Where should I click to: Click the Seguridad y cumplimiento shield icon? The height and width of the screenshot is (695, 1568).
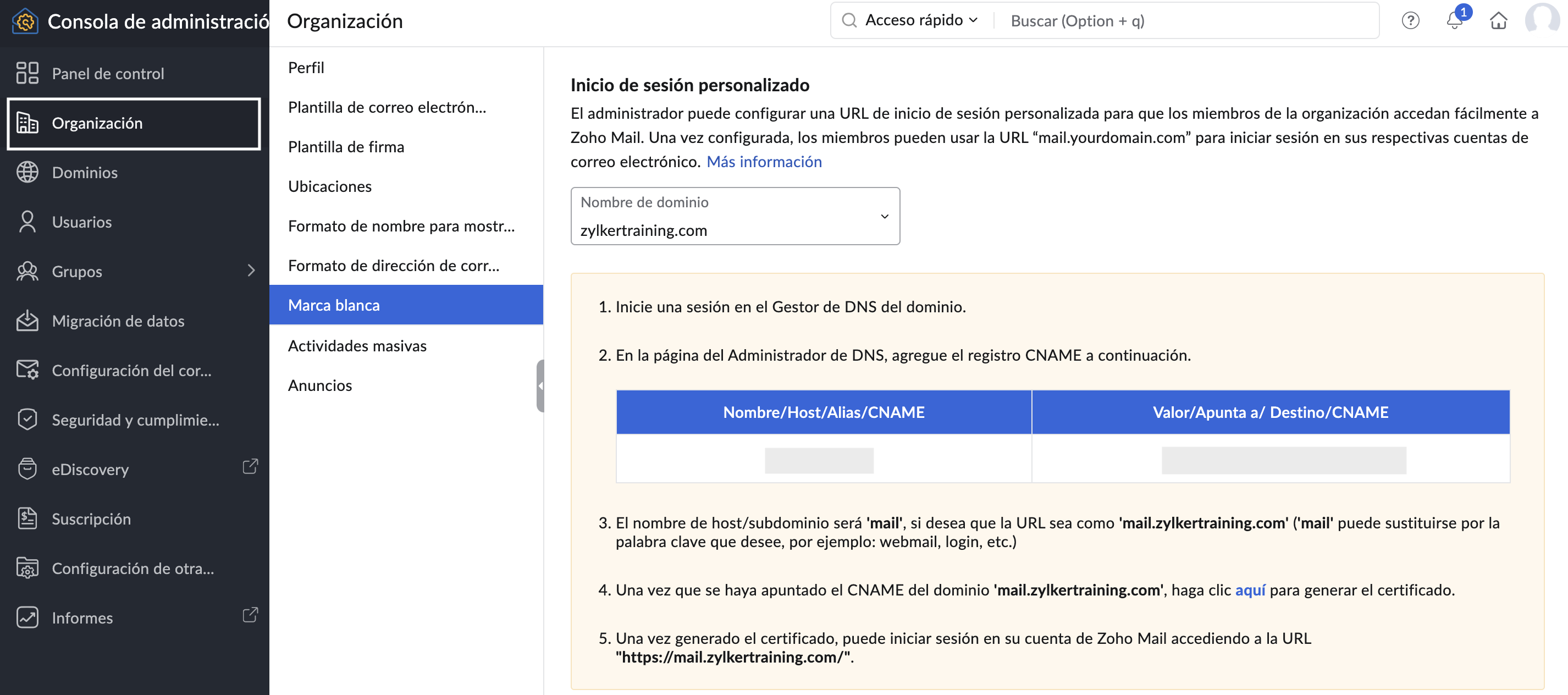(27, 420)
